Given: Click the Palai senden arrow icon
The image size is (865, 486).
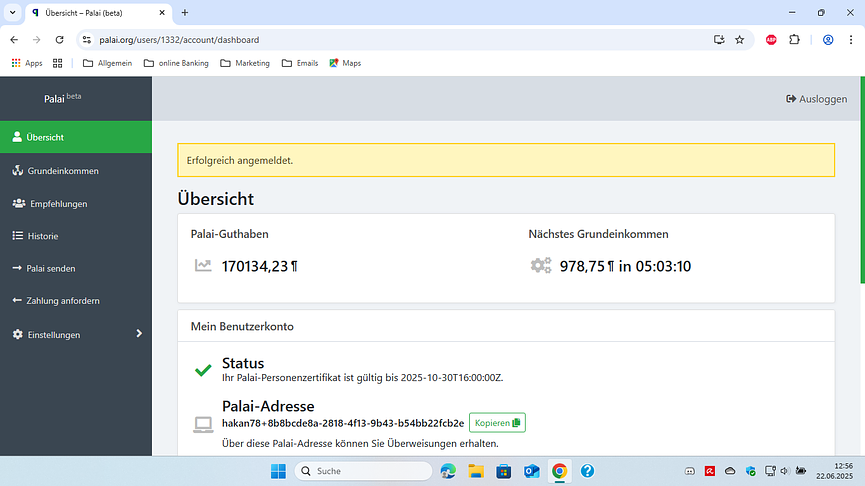Looking at the screenshot, I should point(17,268).
